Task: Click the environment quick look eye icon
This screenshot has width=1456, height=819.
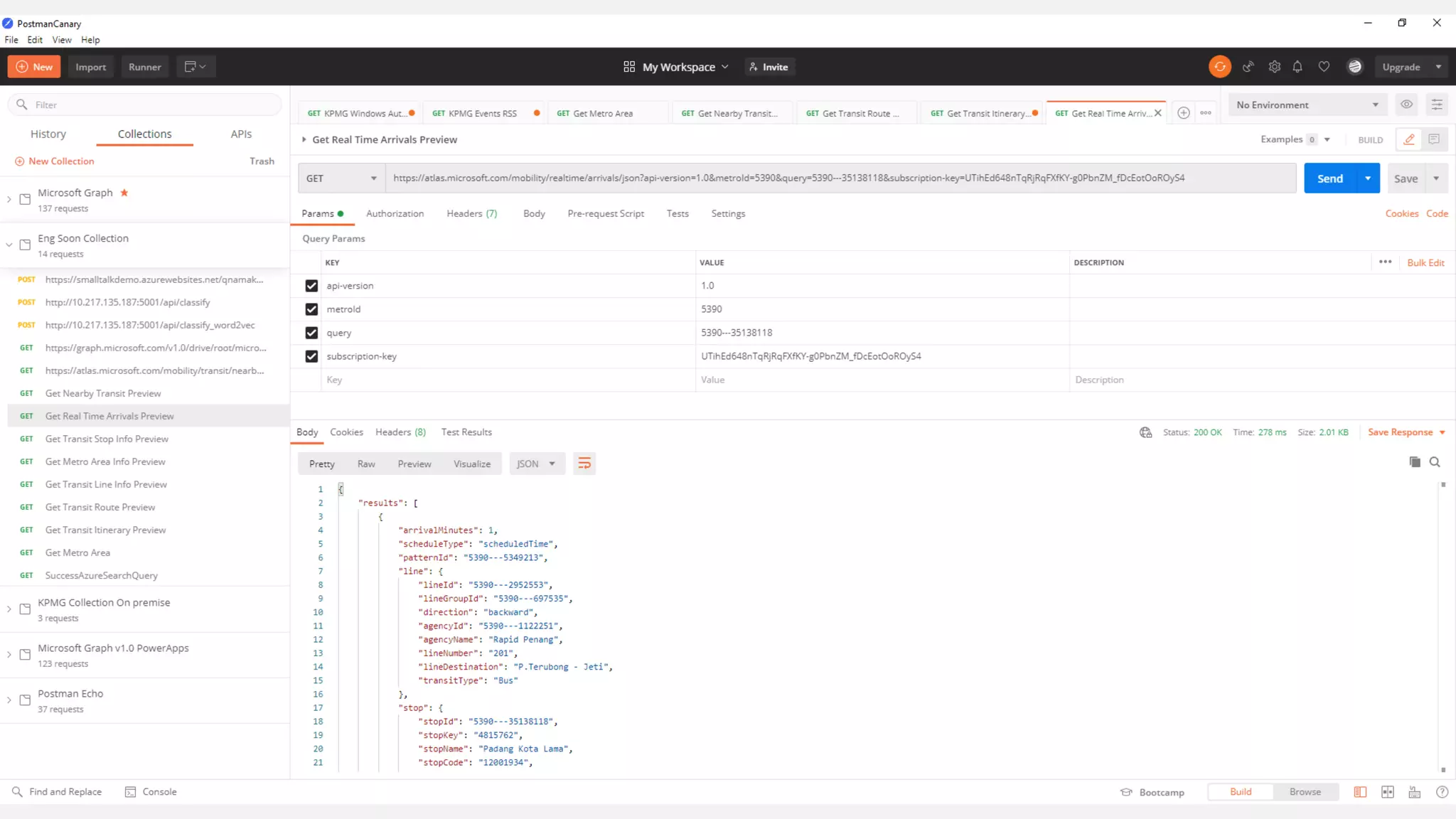Action: click(1406, 105)
